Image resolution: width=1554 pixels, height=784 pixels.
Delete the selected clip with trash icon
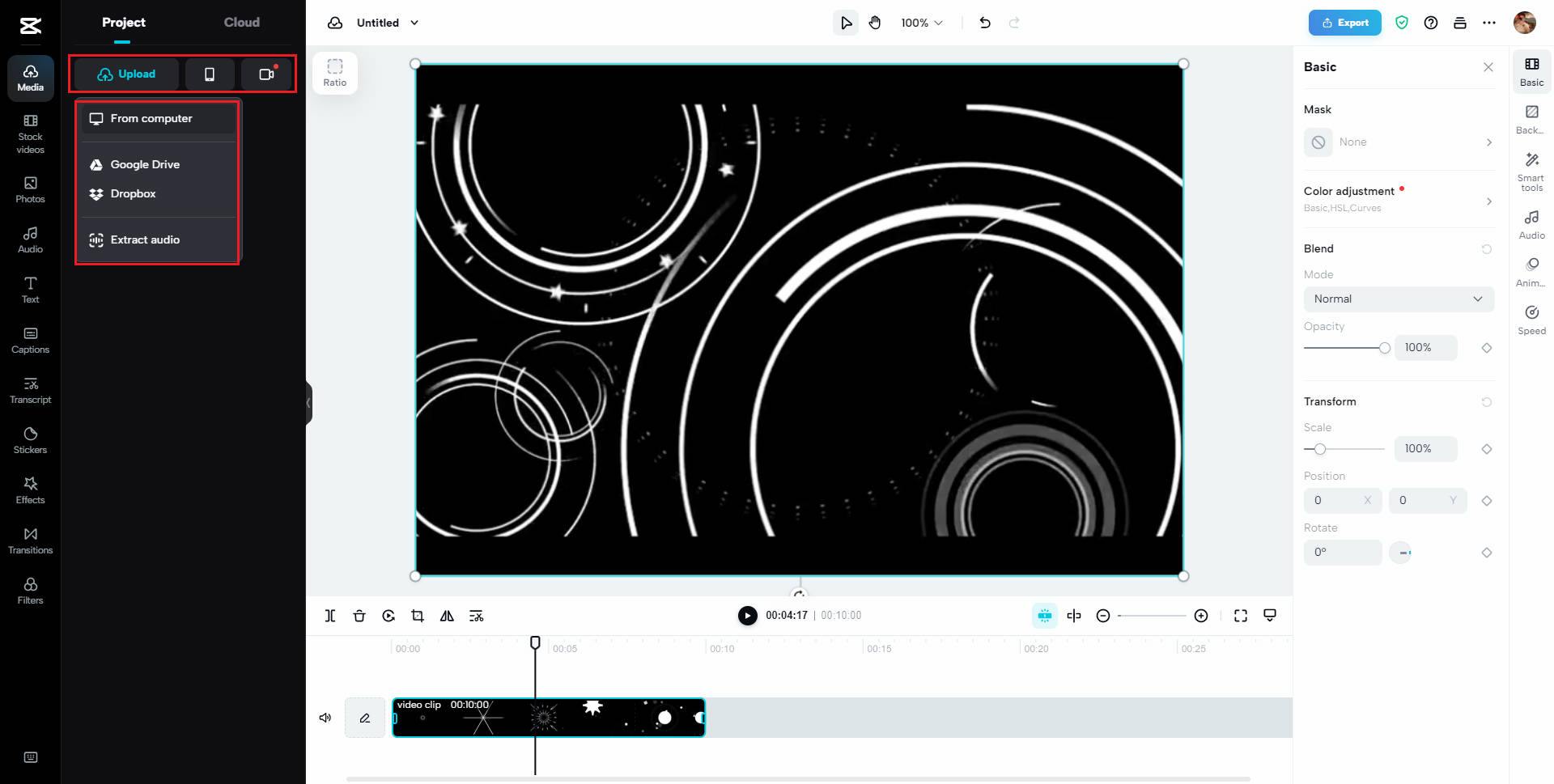359,616
